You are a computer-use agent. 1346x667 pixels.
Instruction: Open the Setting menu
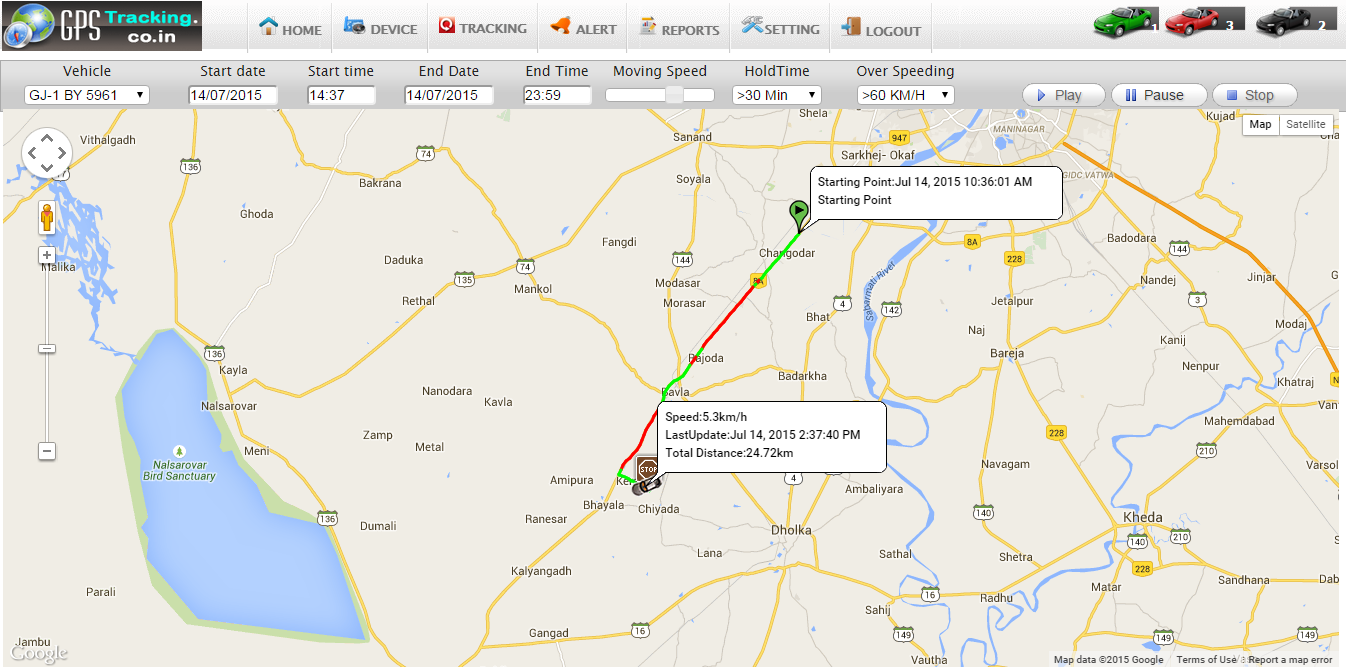781,27
